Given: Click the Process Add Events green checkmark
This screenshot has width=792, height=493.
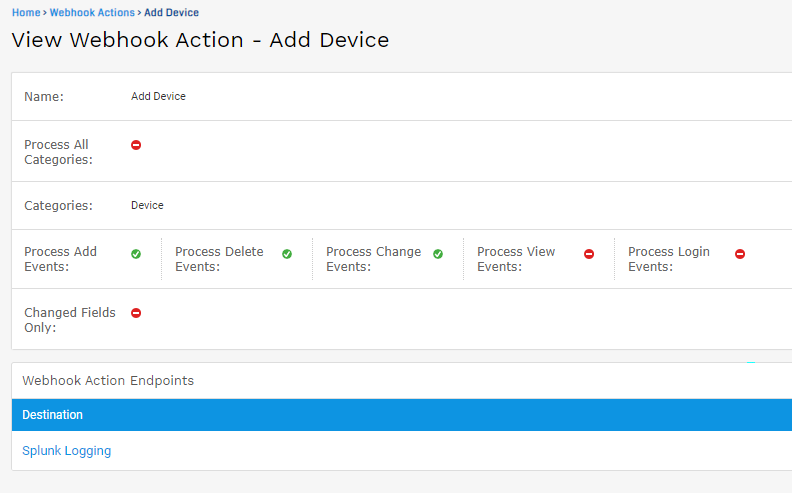Looking at the screenshot, I should [136, 254].
